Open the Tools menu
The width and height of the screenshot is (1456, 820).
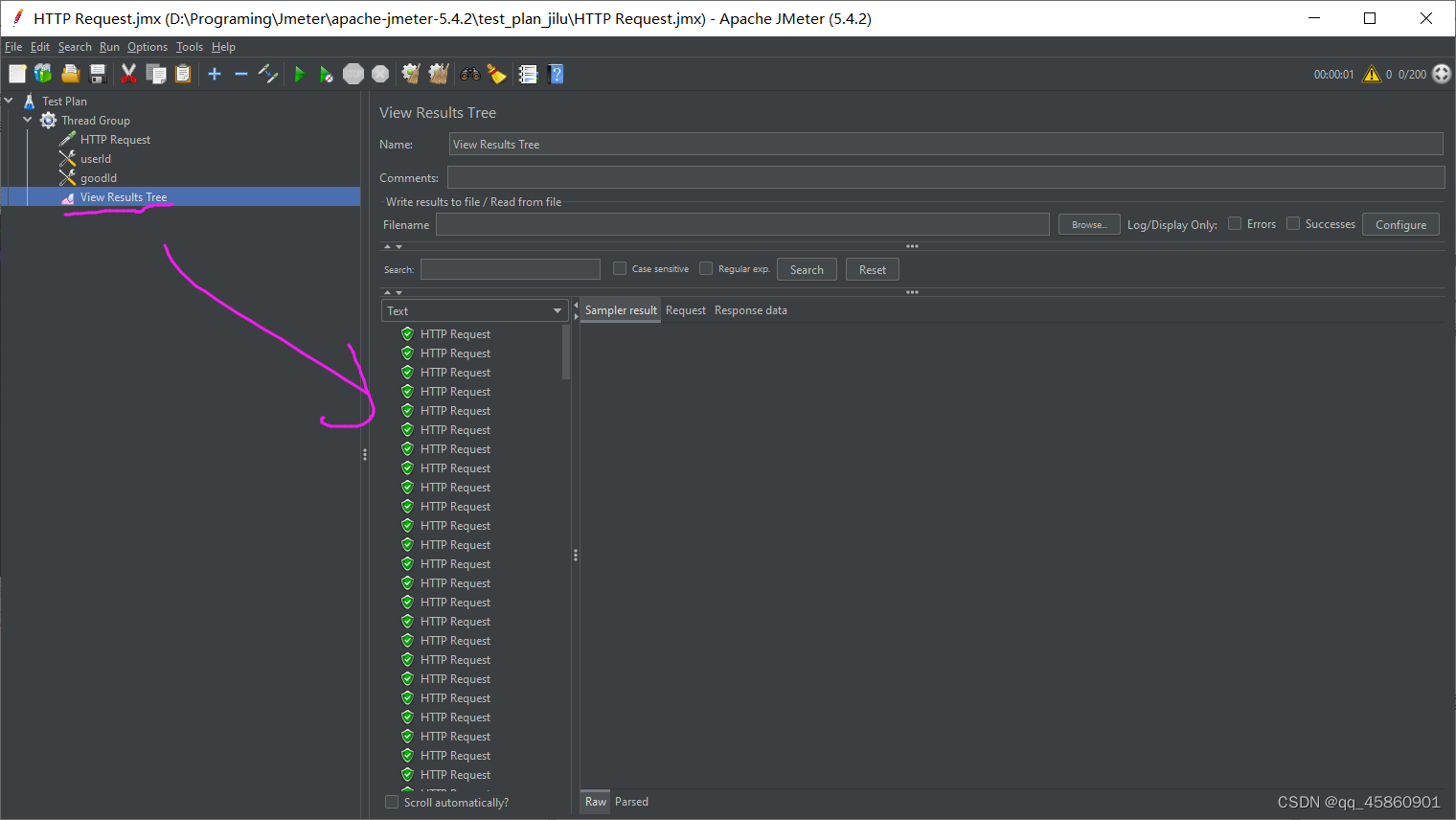190,47
